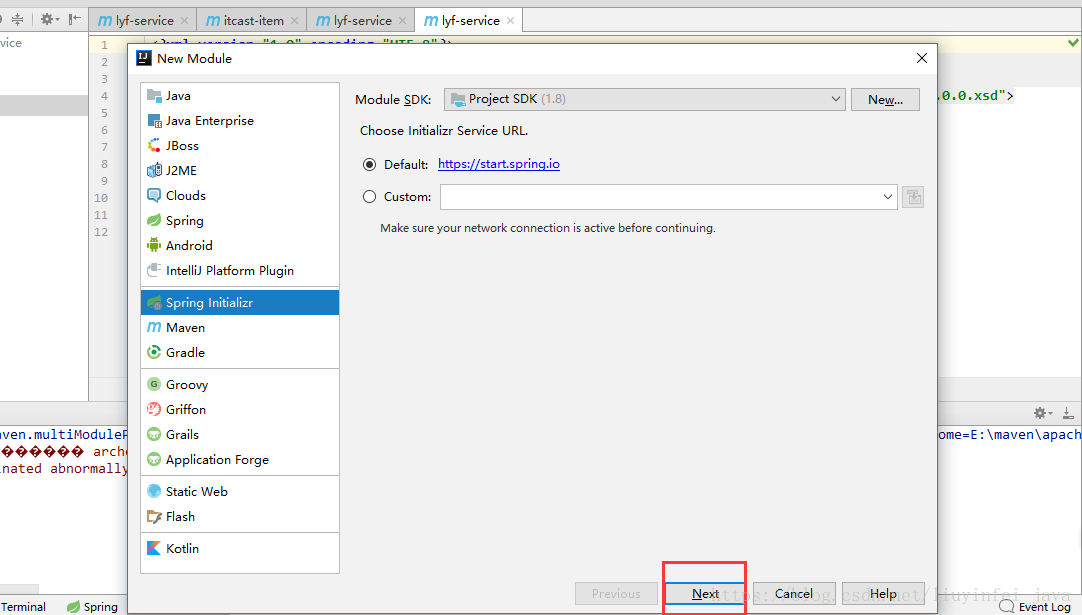Select Spring Initializr module type
Viewport: 1082px width, 615px height.
point(239,302)
